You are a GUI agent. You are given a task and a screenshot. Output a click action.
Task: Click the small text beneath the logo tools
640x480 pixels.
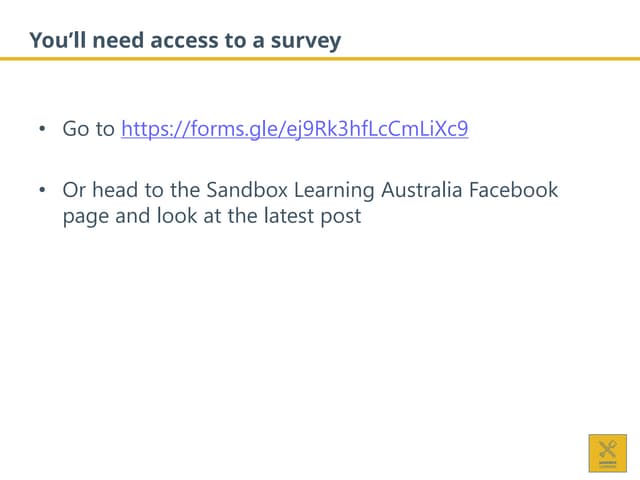607,464
